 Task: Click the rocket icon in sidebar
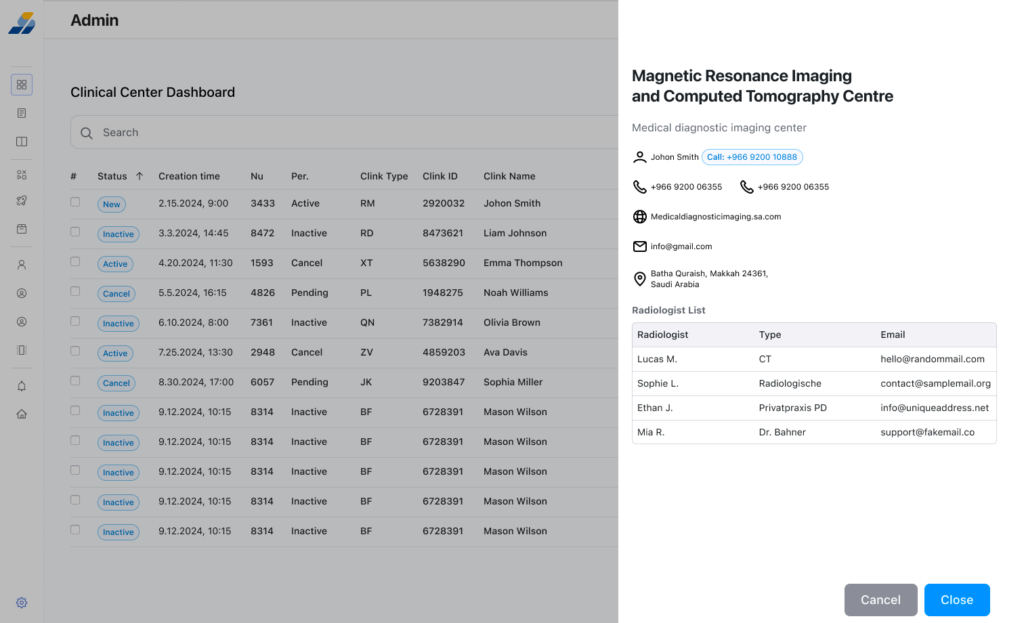22,201
